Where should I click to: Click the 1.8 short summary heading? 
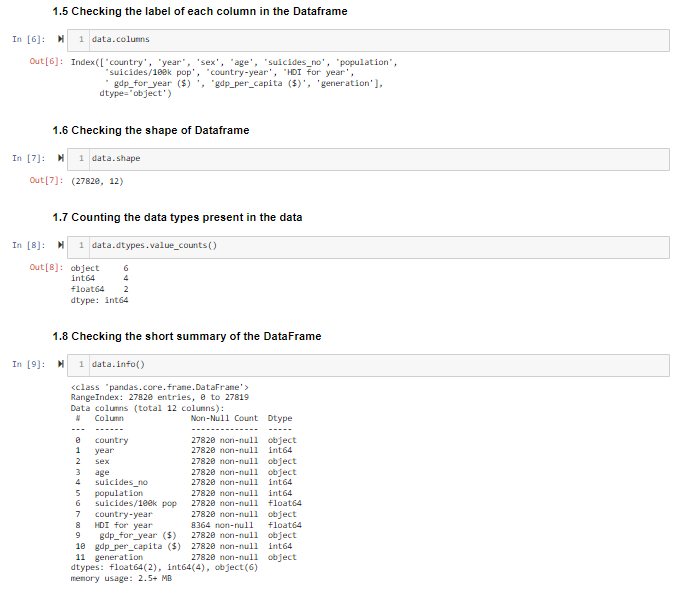point(187,336)
